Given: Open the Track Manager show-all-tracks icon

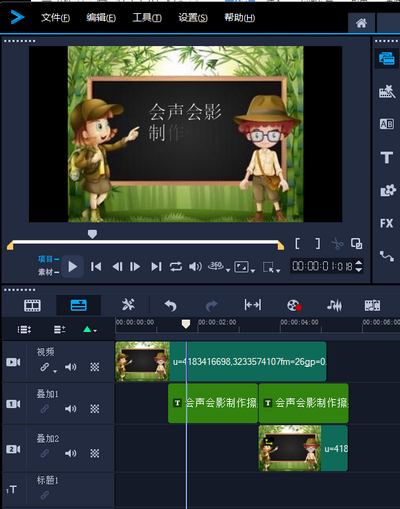Looking at the screenshot, I should point(24,330).
